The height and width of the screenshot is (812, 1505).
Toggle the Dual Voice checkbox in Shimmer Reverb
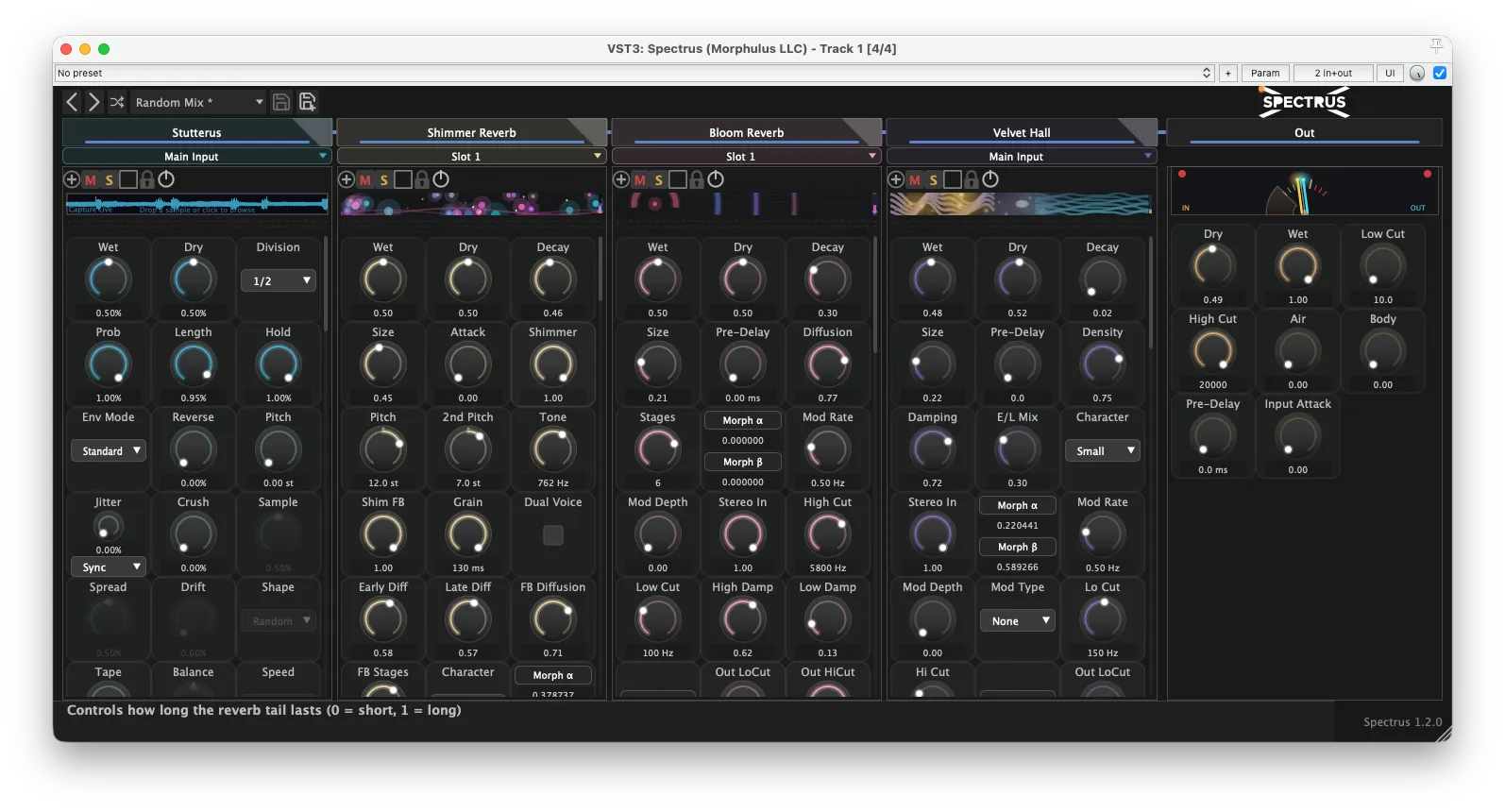(x=553, y=535)
